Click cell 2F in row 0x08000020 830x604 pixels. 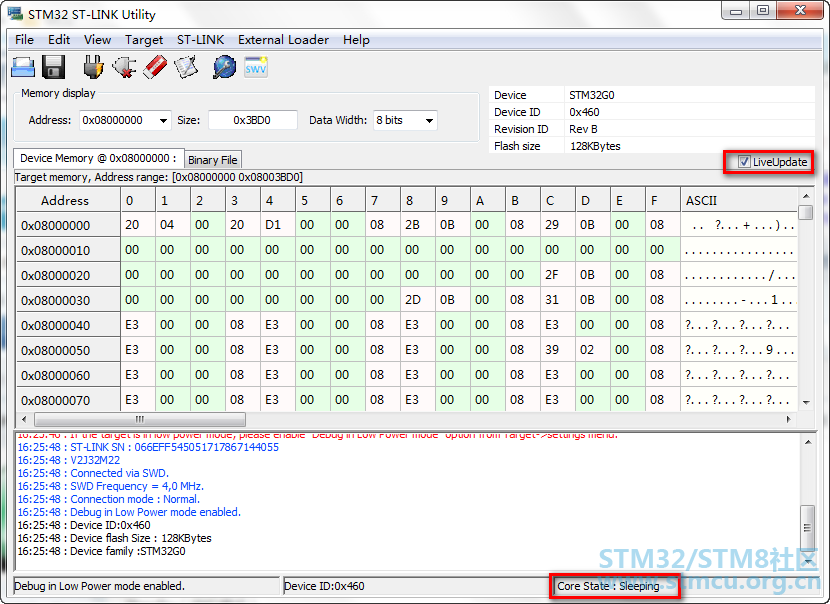(557, 275)
